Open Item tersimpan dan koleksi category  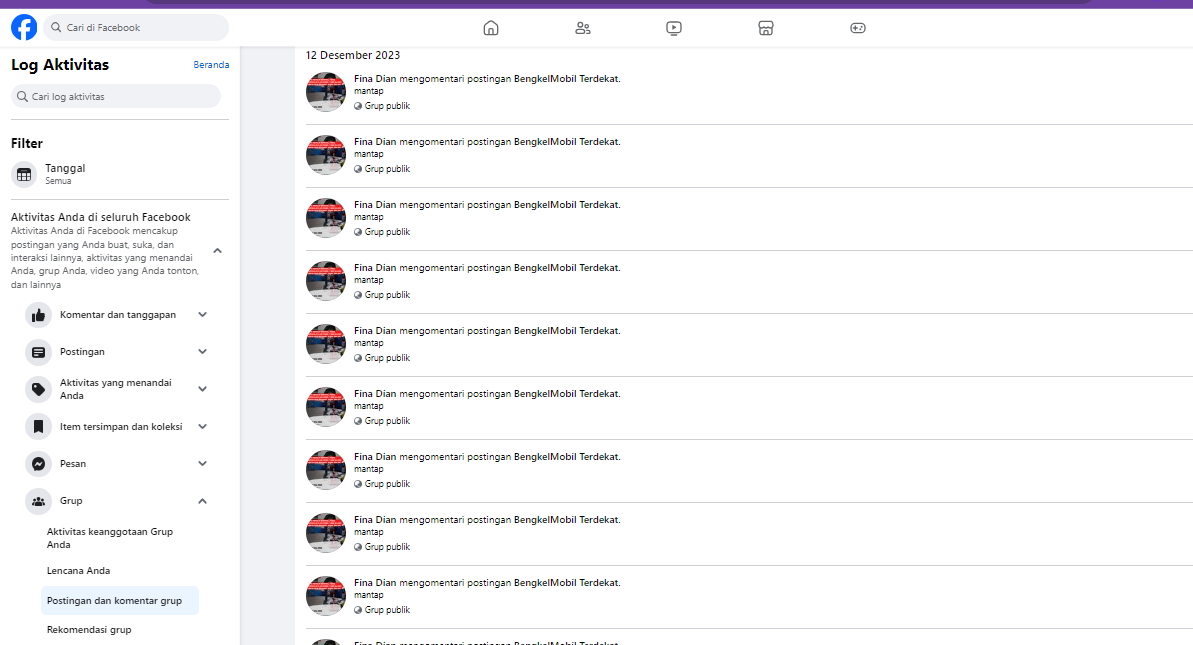(121, 427)
